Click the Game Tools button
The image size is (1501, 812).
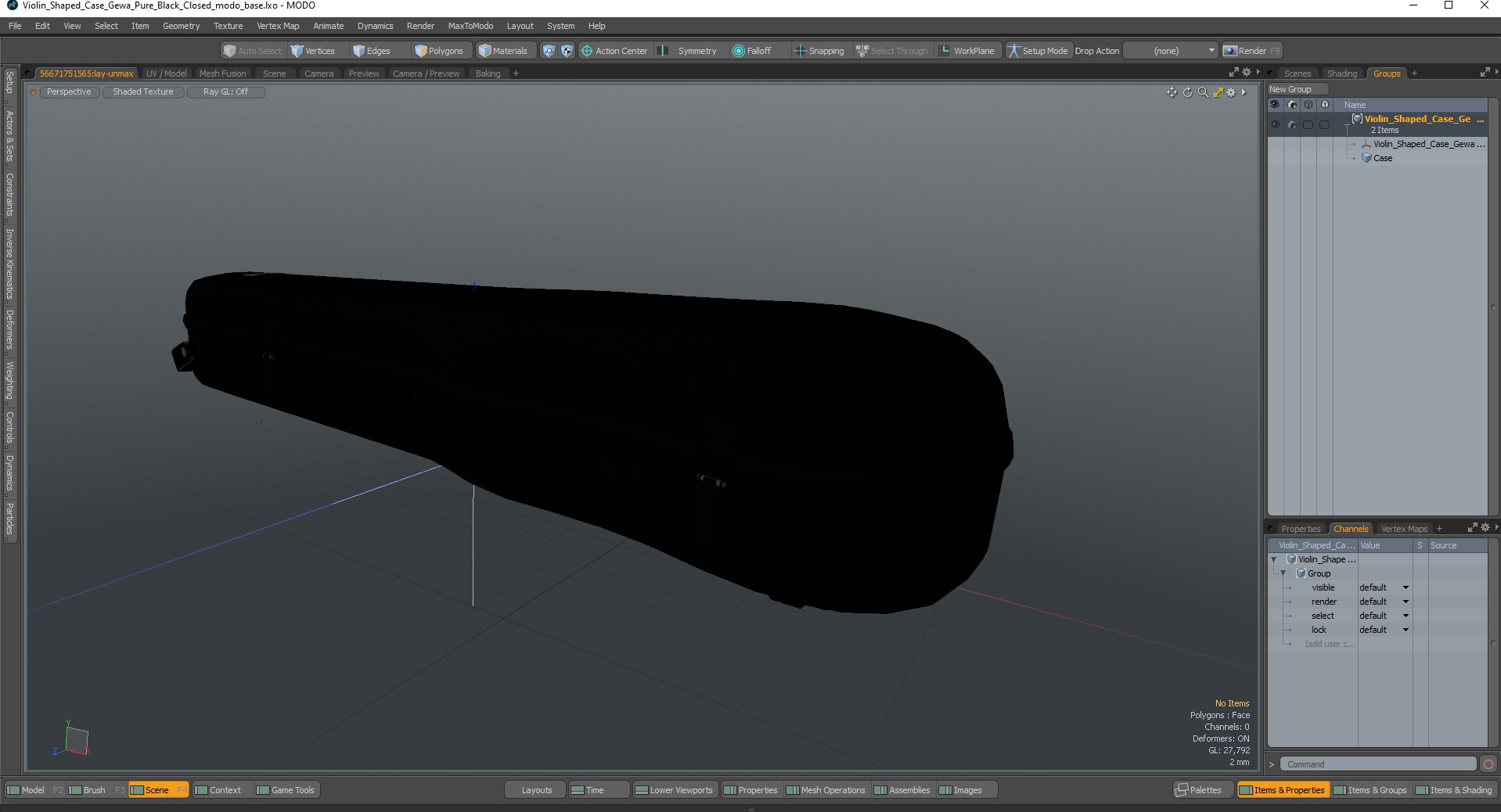click(286, 790)
